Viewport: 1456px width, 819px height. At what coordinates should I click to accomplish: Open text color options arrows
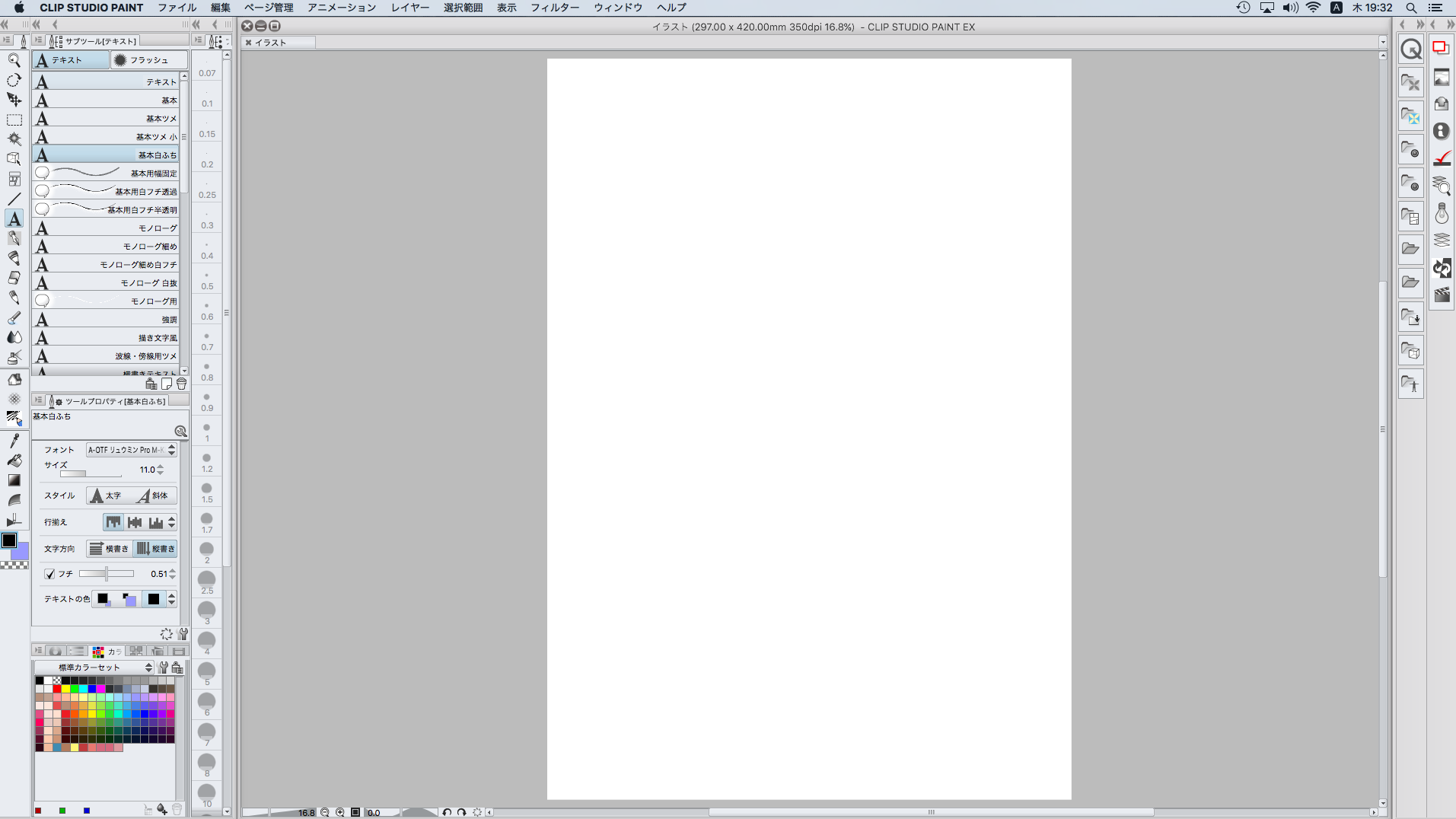click(x=172, y=599)
